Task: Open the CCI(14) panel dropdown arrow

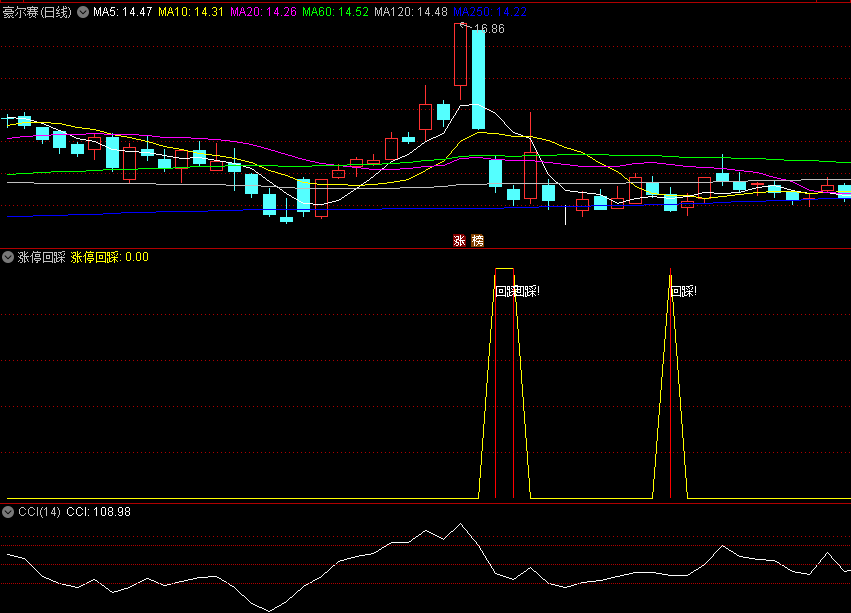Action: 8,512
